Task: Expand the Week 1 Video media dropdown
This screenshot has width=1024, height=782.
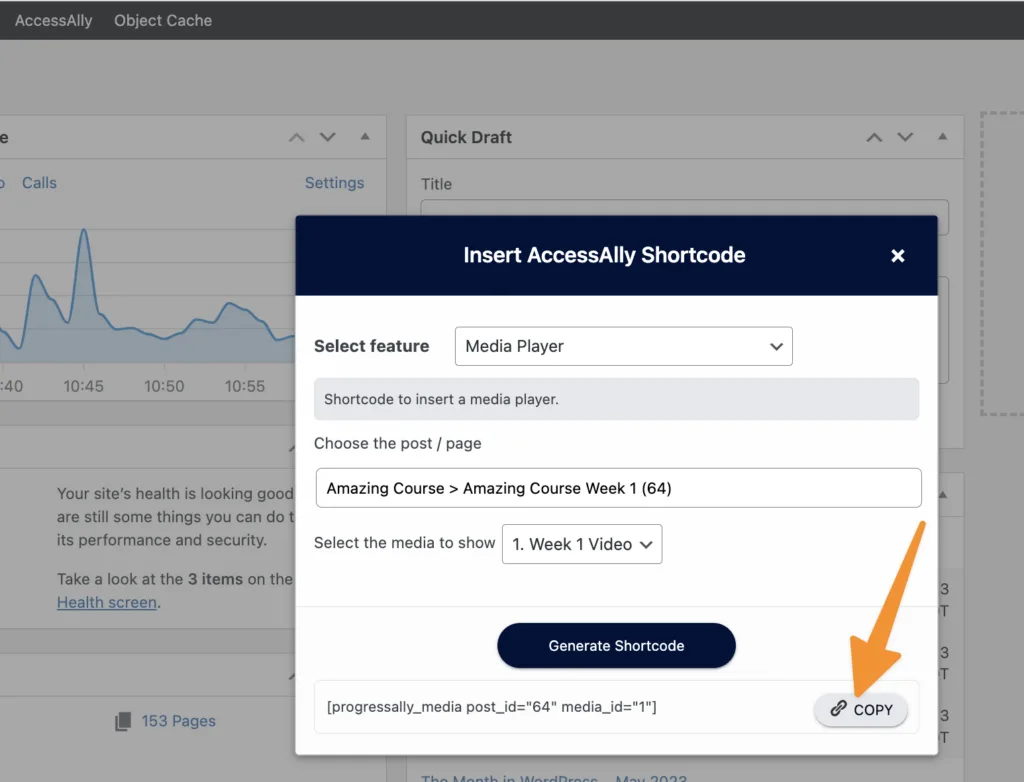Action: coord(581,544)
